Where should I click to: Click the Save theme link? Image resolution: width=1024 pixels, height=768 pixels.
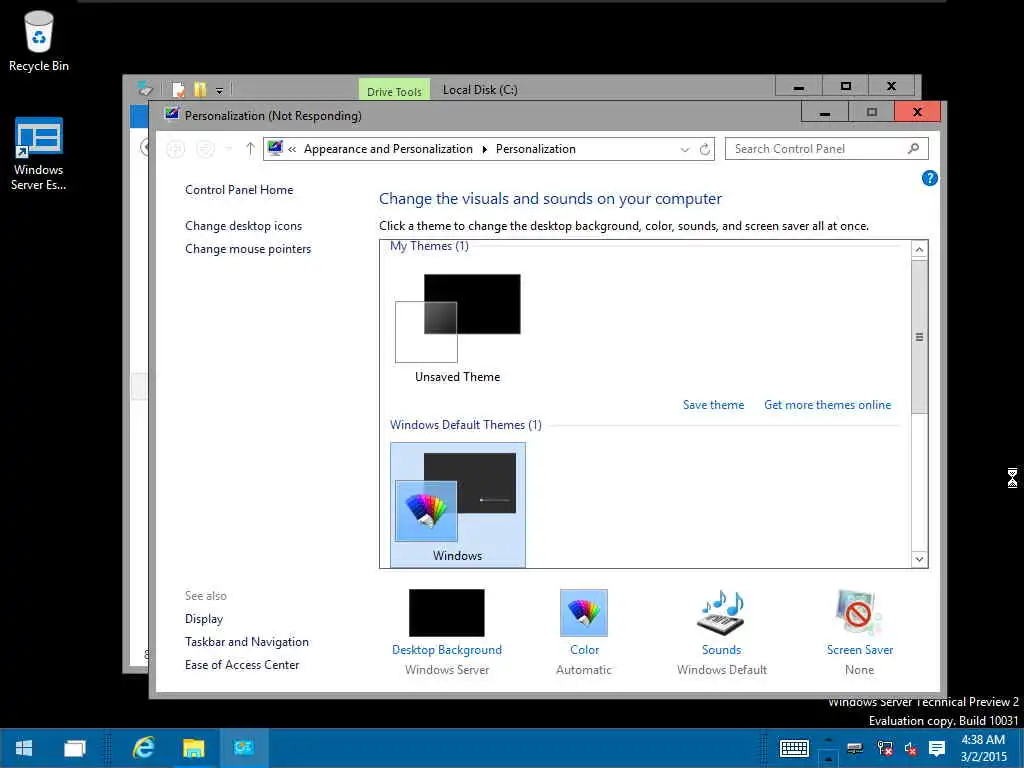[x=713, y=405]
